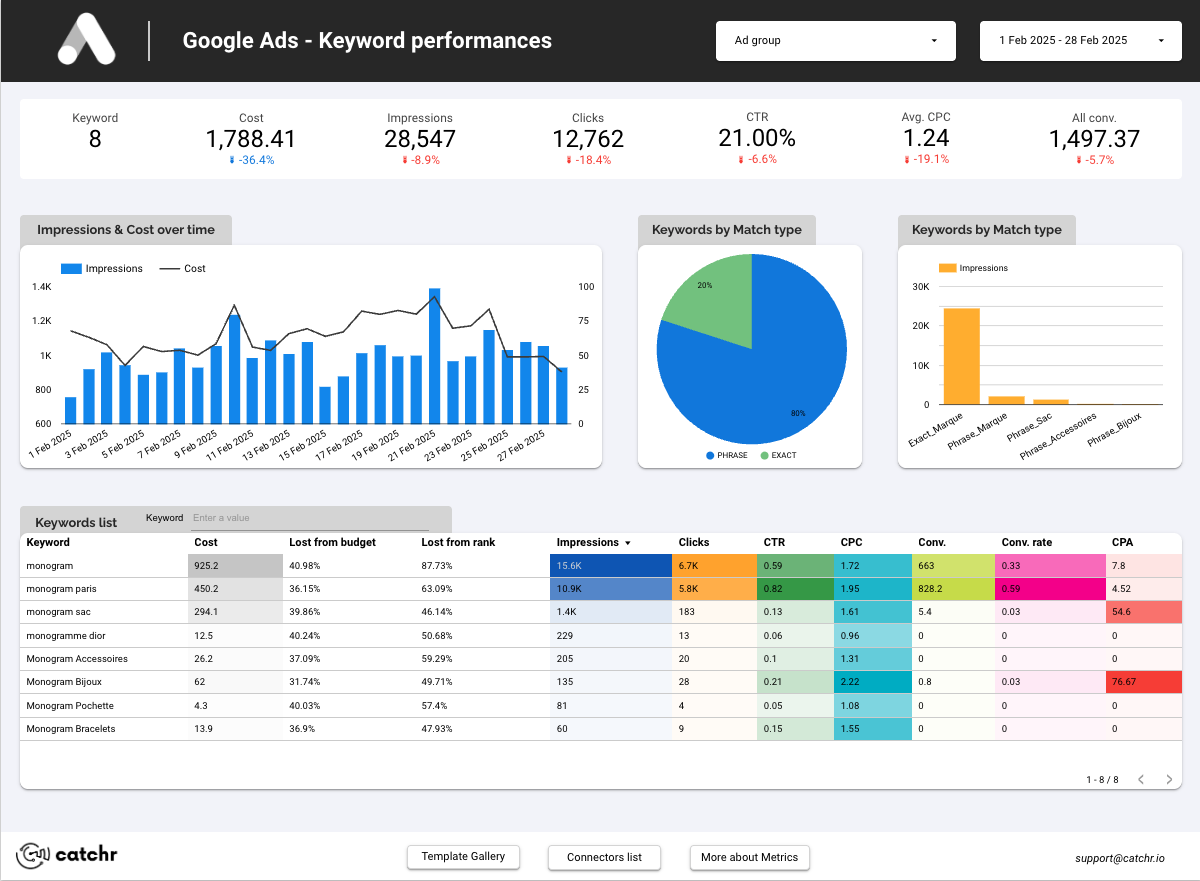Hide the Cost line via the chart legend
The width and height of the screenshot is (1200, 881).
point(184,268)
